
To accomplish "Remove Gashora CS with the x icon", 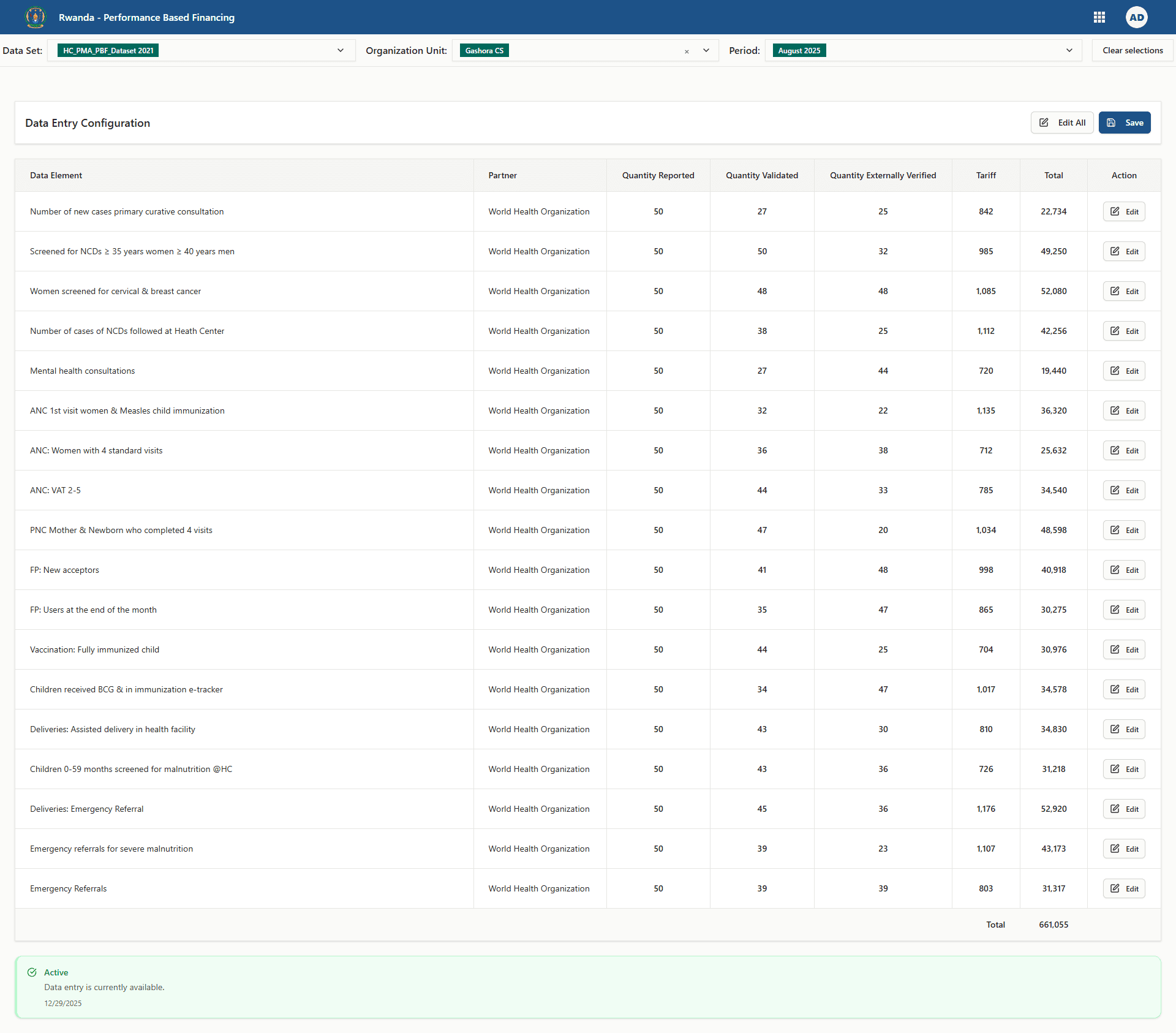I will (687, 51).
